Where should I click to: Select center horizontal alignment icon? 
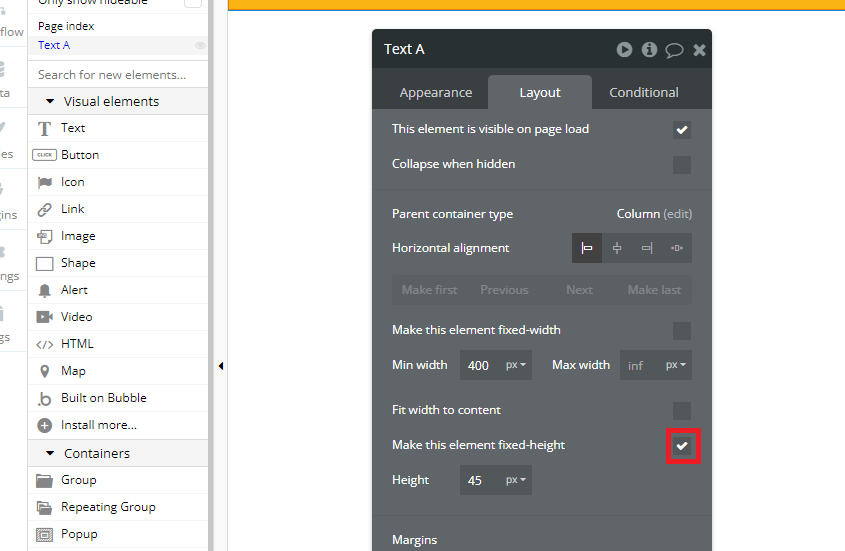617,248
